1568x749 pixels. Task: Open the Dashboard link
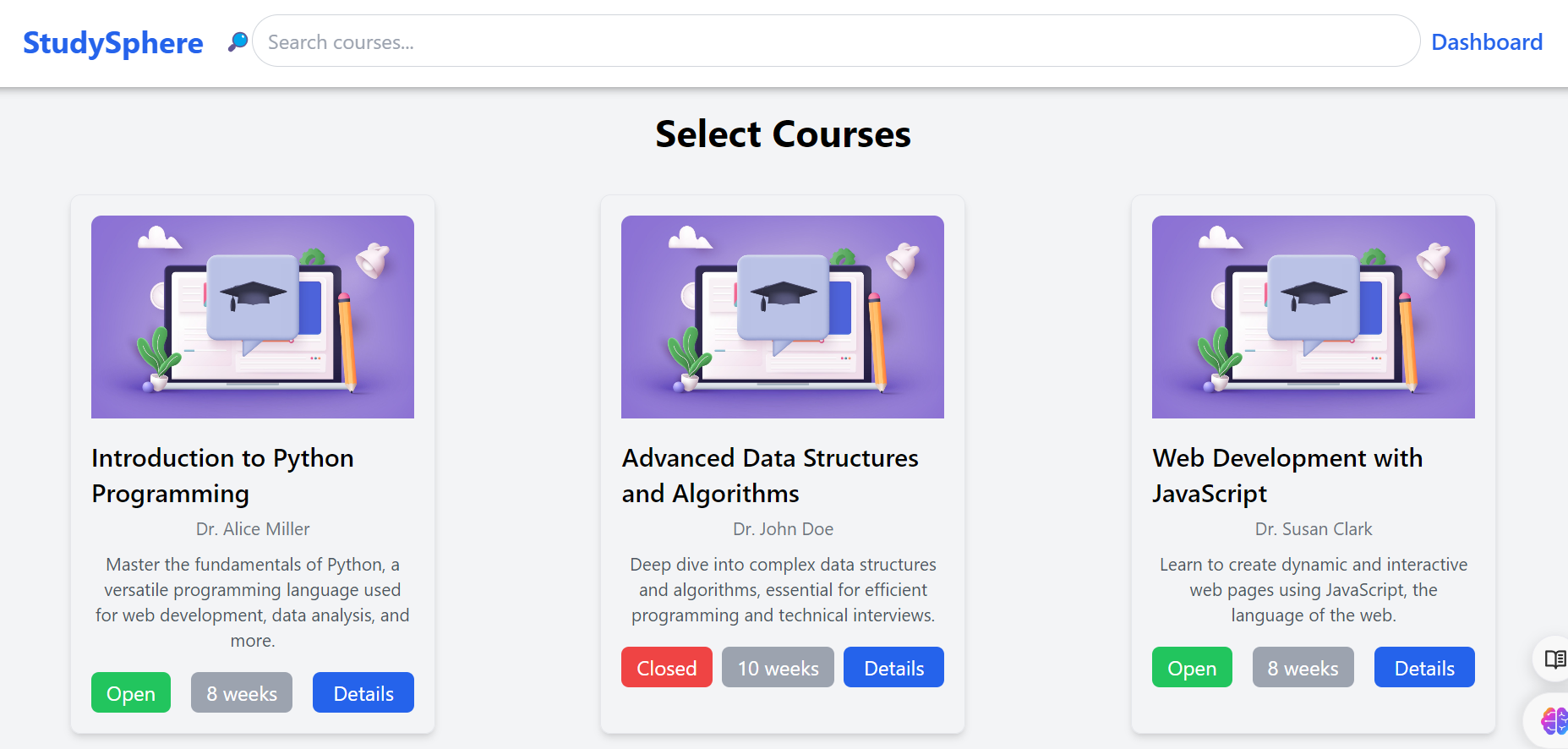pyautogui.click(x=1486, y=42)
